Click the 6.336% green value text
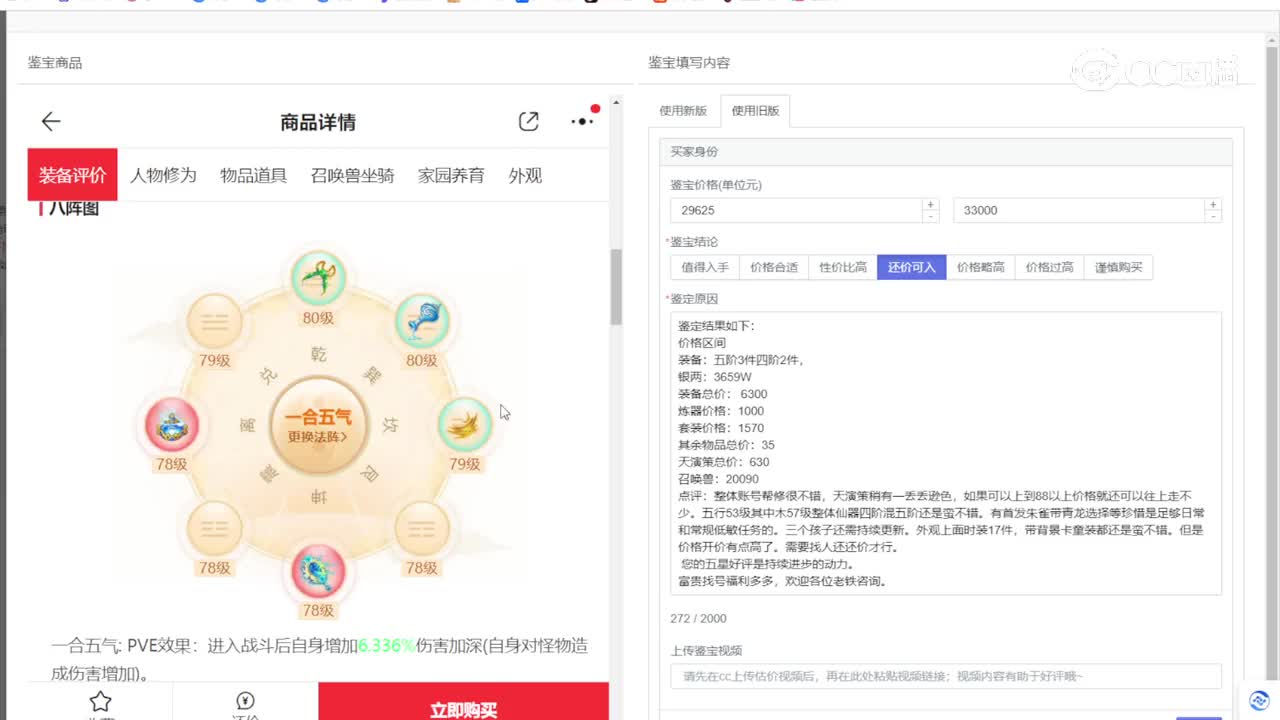1280x720 pixels. 386,646
